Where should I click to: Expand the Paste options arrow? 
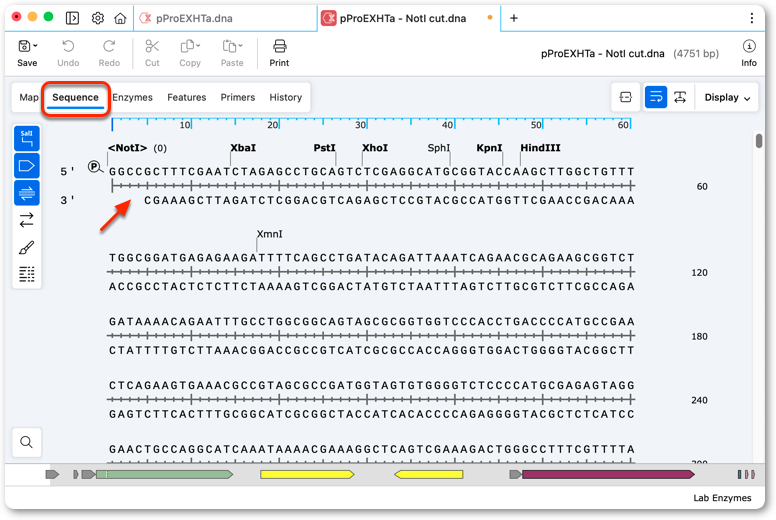point(241,46)
